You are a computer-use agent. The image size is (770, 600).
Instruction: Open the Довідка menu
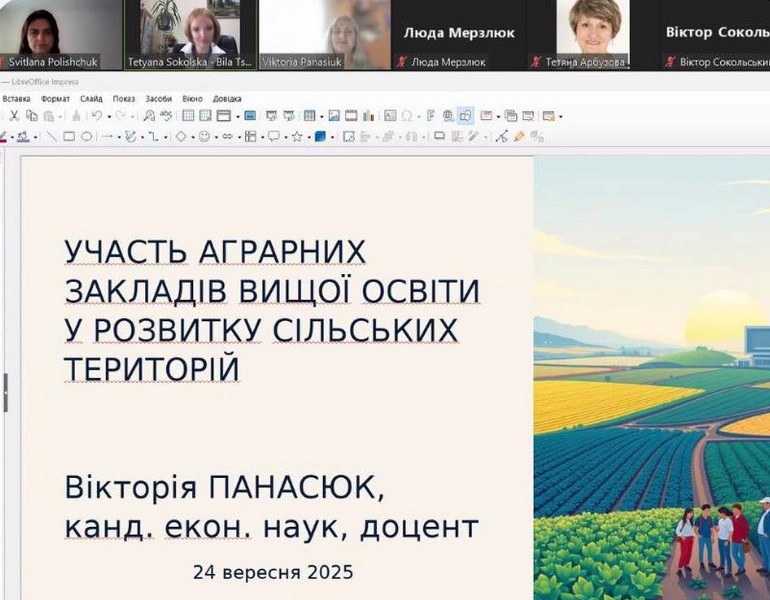[227, 99]
